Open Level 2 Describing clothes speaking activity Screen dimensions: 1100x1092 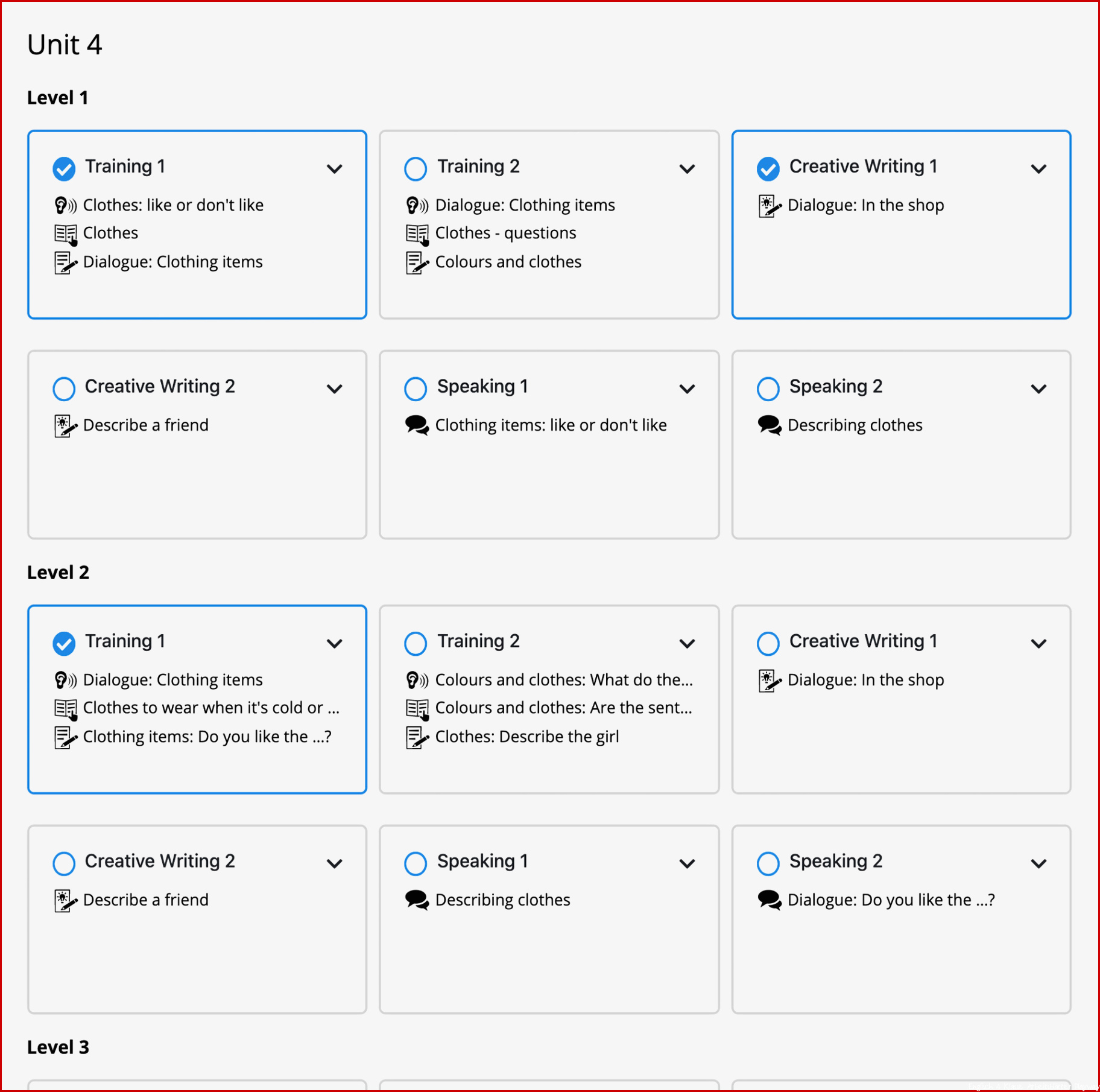tap(502, 900)
